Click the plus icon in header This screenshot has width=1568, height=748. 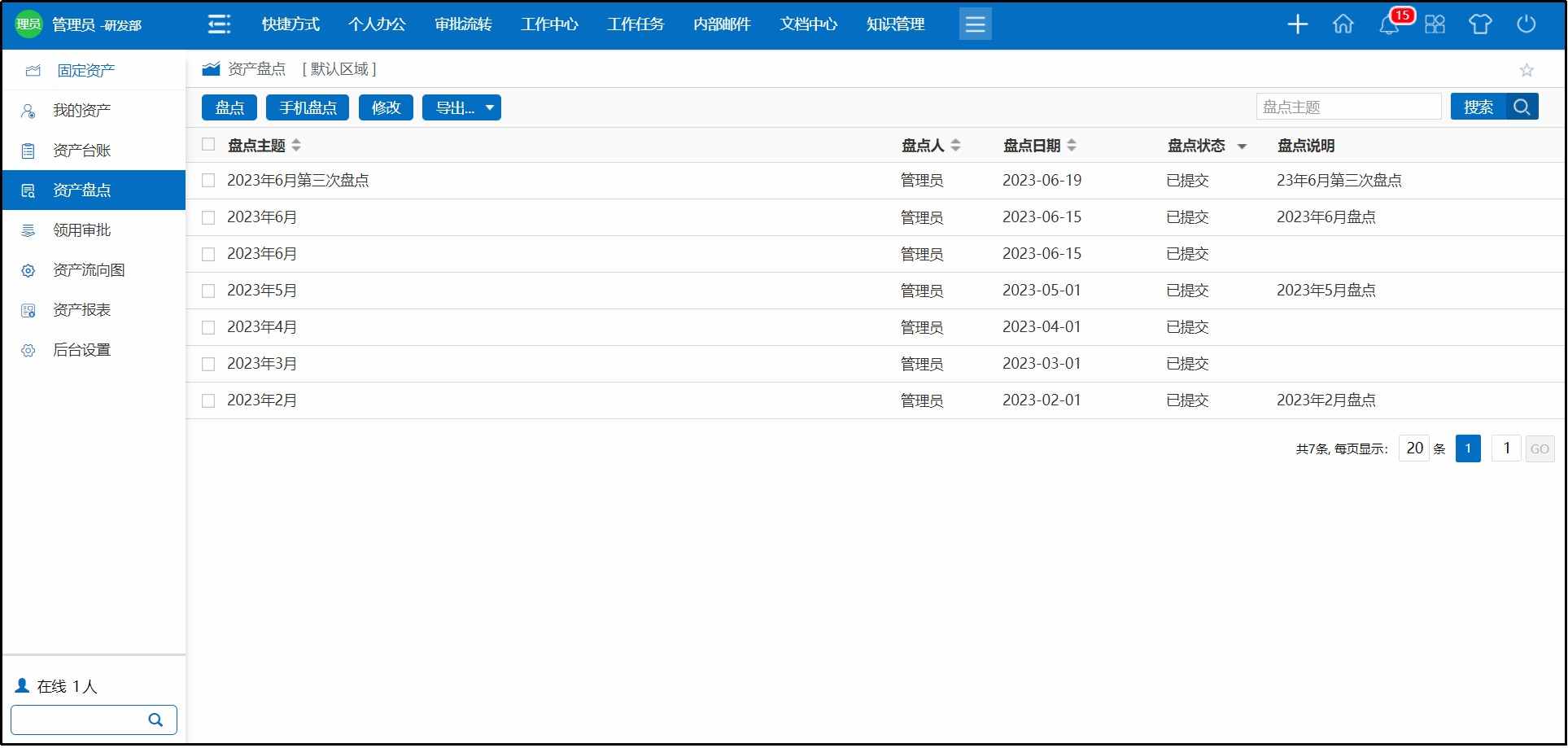click(1298, 24)
